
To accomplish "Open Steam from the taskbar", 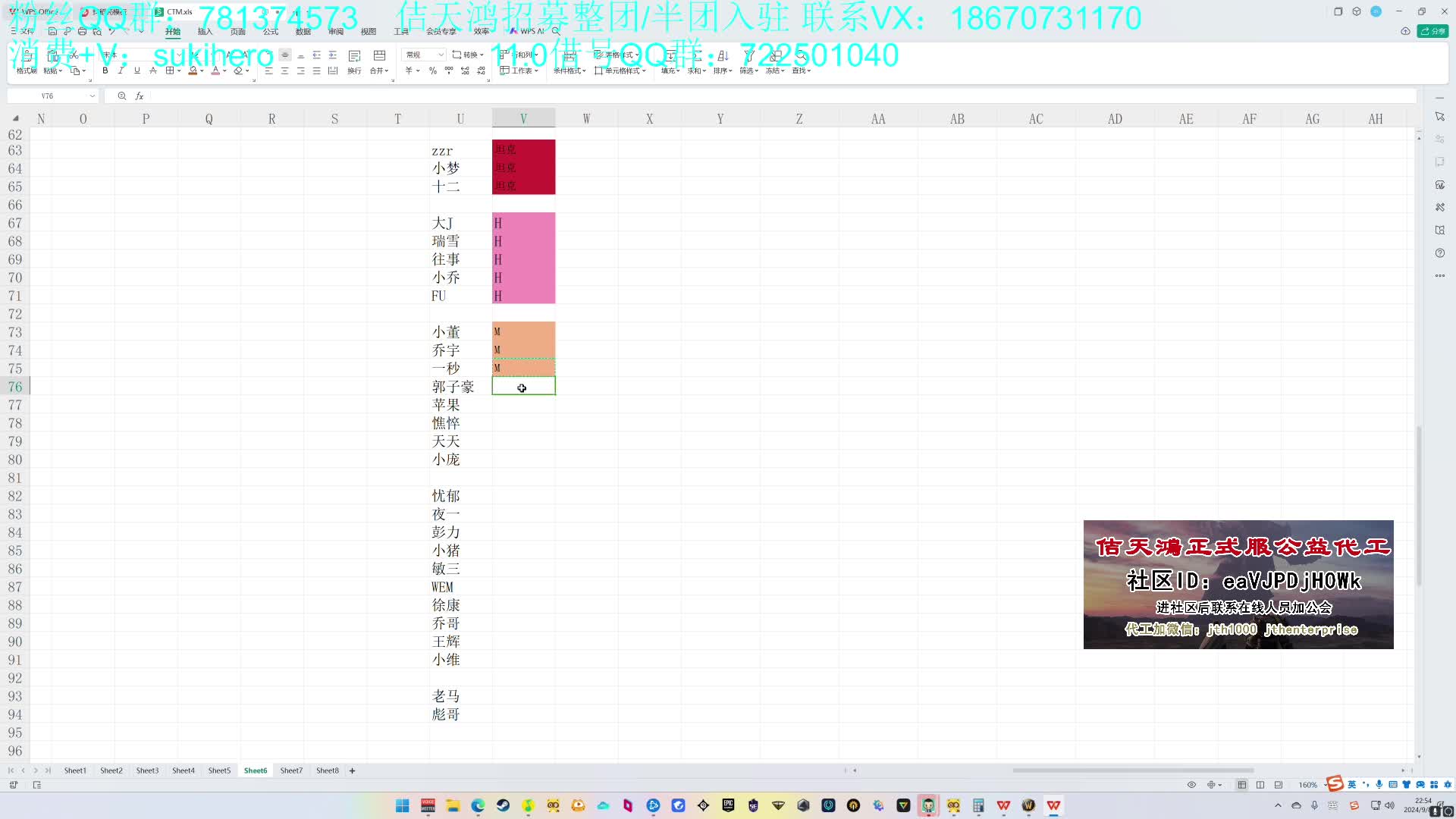I will pos(503,805).
